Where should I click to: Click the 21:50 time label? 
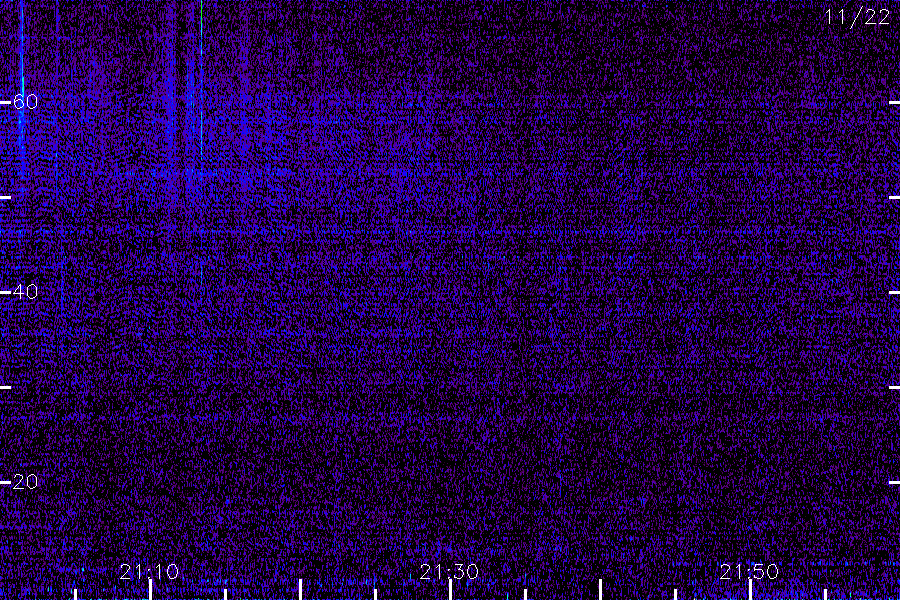click(749, 571)
